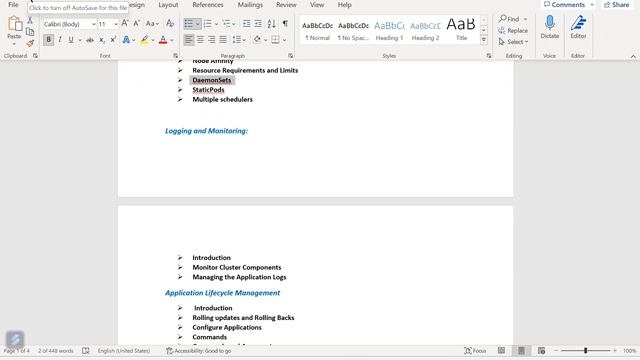The image size is (640, 360).
Task: Switch to Review tab
Action: click(x=286, y=4)
